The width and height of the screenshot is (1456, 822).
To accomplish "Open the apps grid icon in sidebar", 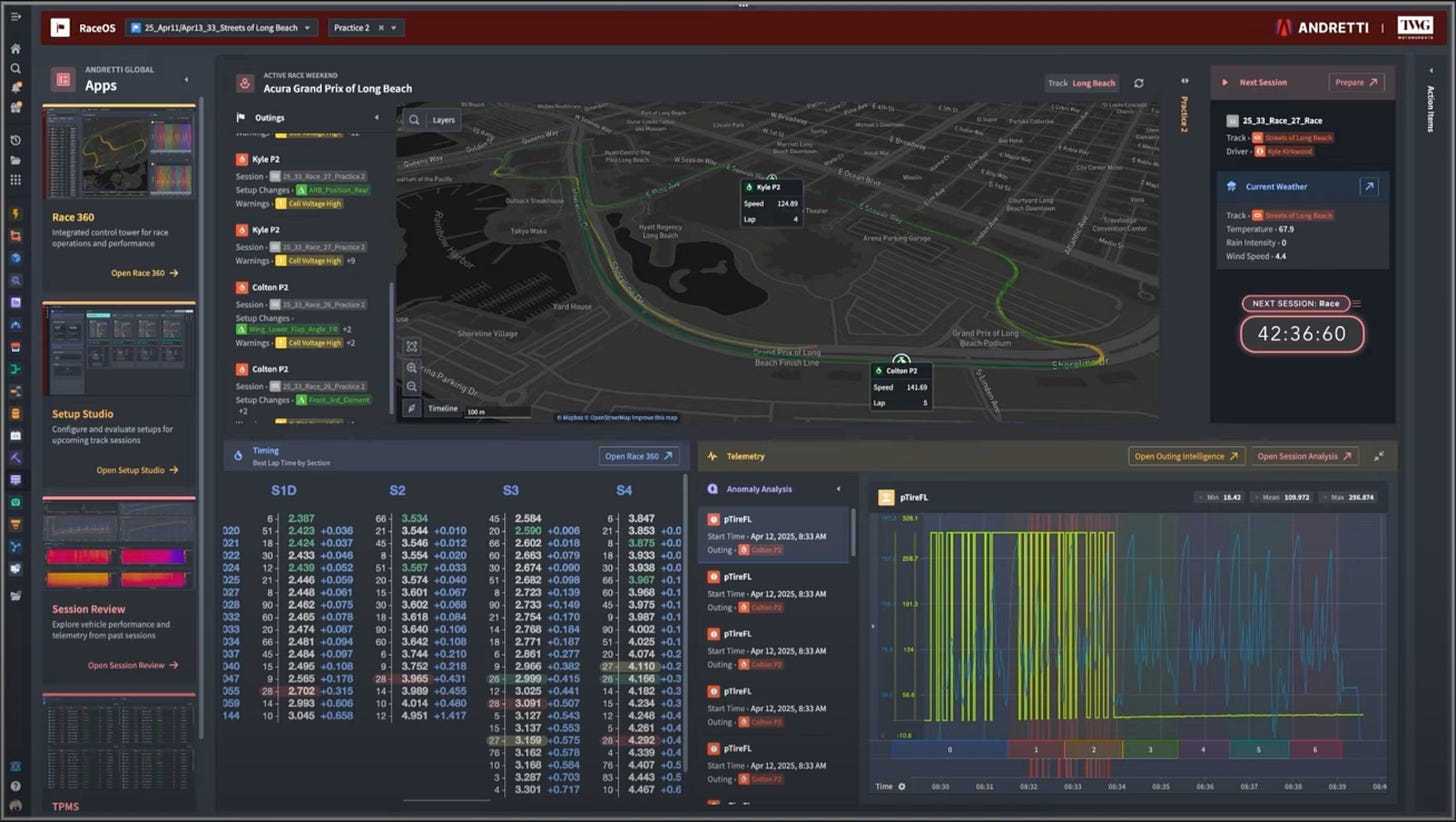I will point(15,180).
